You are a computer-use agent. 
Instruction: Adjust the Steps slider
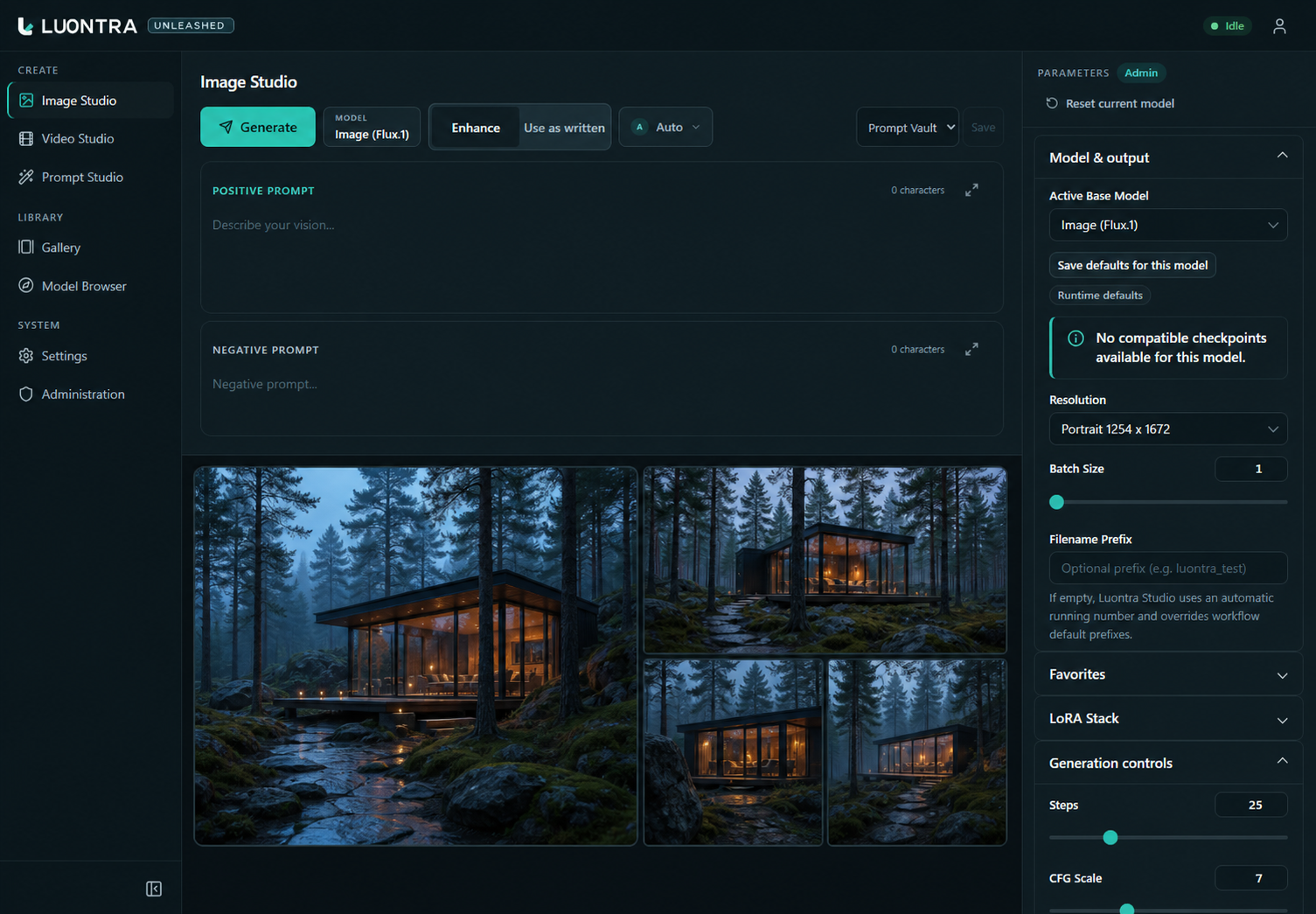pos(1167,837)
